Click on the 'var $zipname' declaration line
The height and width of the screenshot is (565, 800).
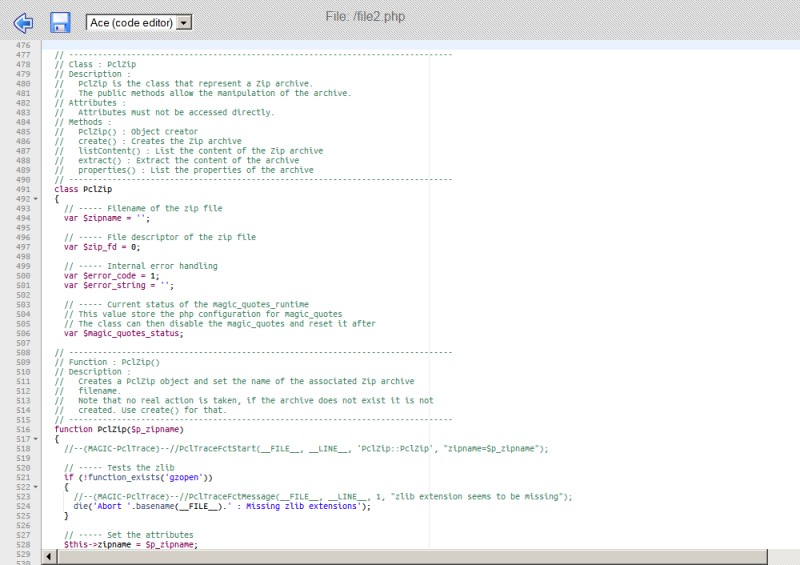pyautogui.click(x=106, y=218)
